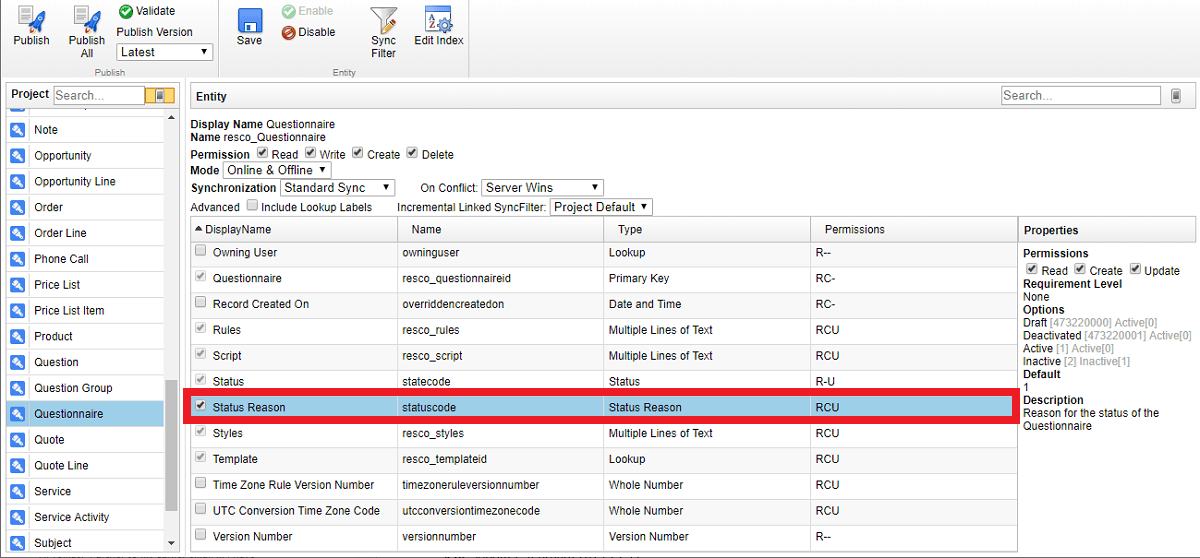The height and width of the screenshot is (558, 1200).
Task: Sort by the Permissions column header
Action: point(914,229)
